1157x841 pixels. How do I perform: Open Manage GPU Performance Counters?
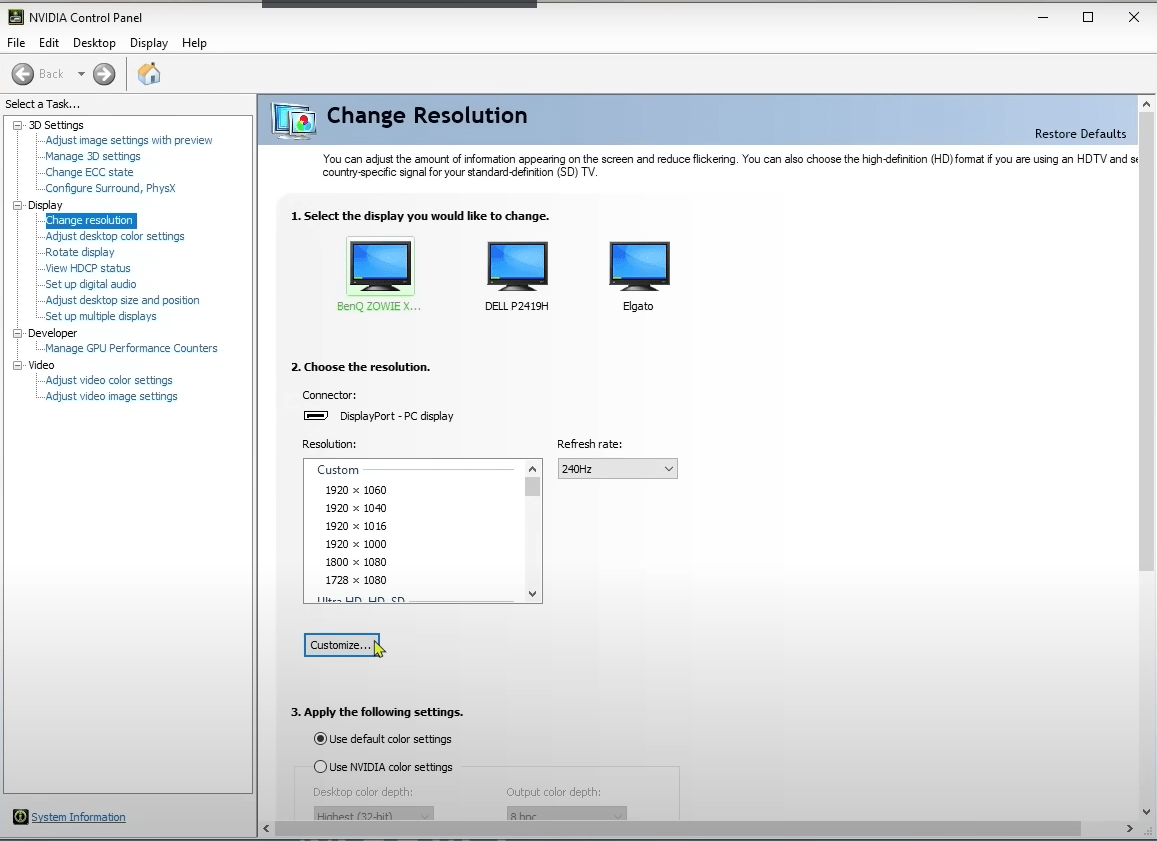click(x=131, y=348)
